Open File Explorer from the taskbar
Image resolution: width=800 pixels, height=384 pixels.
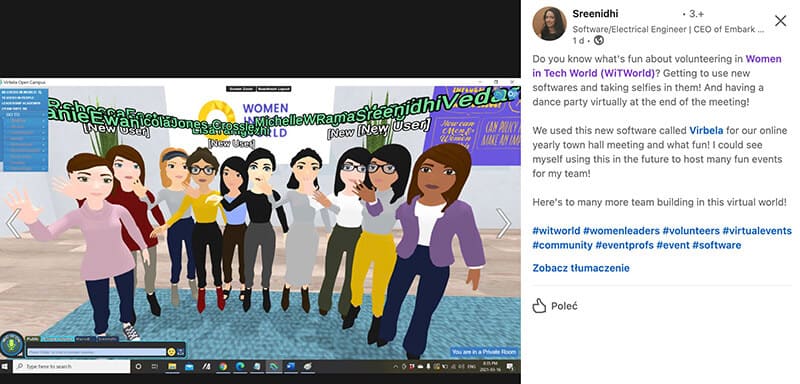tap(172, 366)
